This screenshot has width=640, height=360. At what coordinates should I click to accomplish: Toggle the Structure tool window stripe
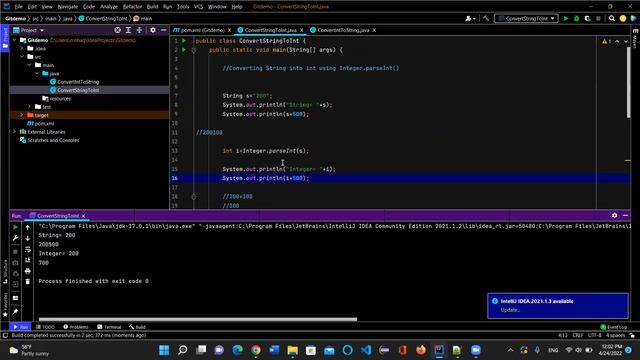(5, 271)
